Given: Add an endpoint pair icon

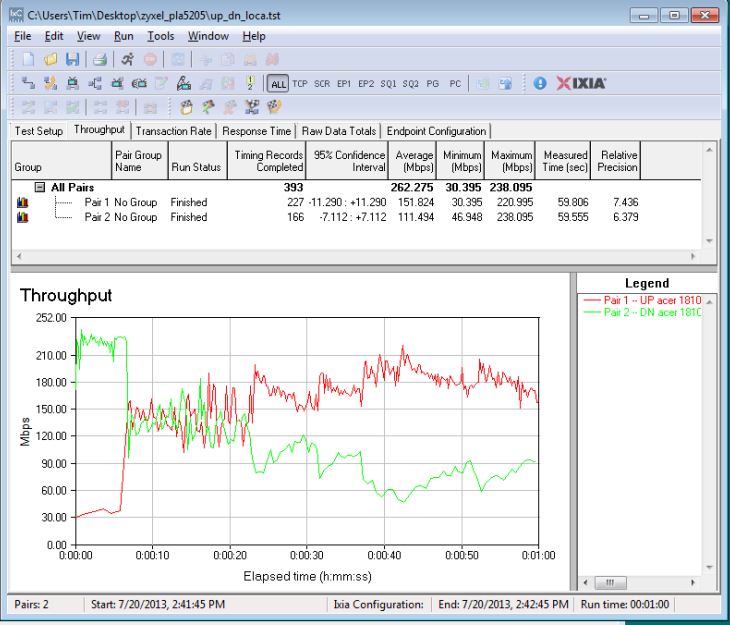Looking at the screenshot, I should pos(28,83).
